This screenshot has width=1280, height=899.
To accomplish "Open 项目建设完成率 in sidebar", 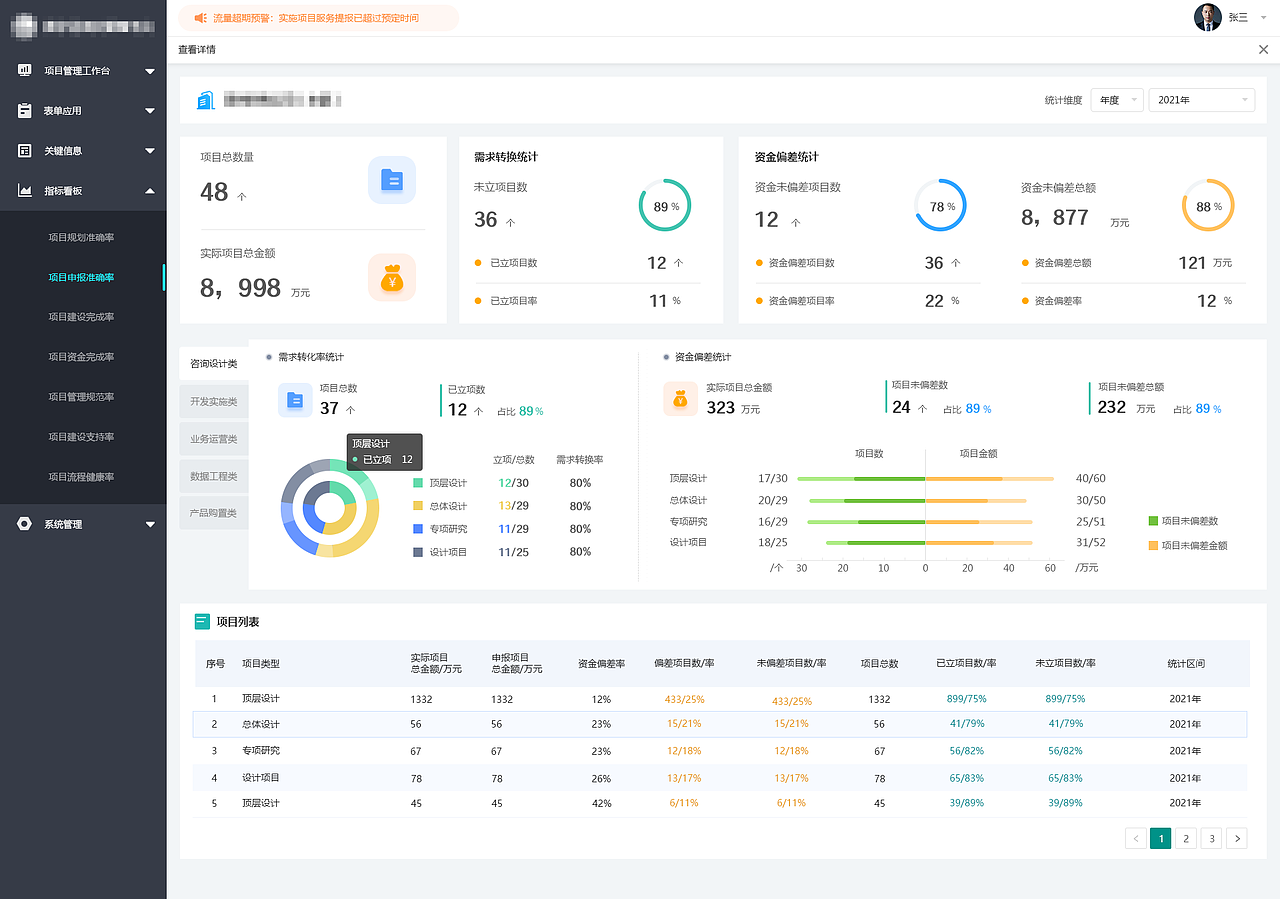I will (x=82, y=317).
